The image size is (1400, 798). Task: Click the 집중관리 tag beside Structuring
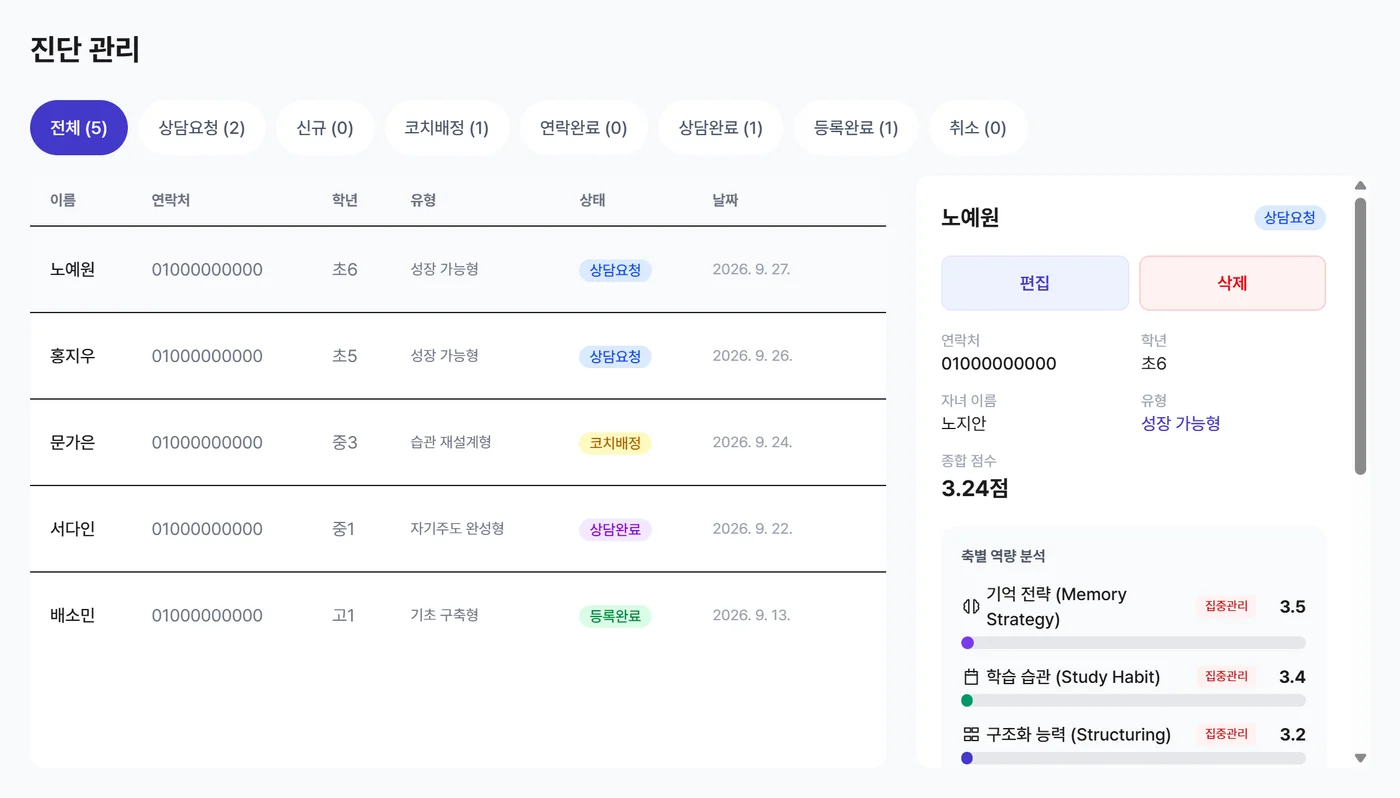pyautogui.click(x=1226, y=734)
